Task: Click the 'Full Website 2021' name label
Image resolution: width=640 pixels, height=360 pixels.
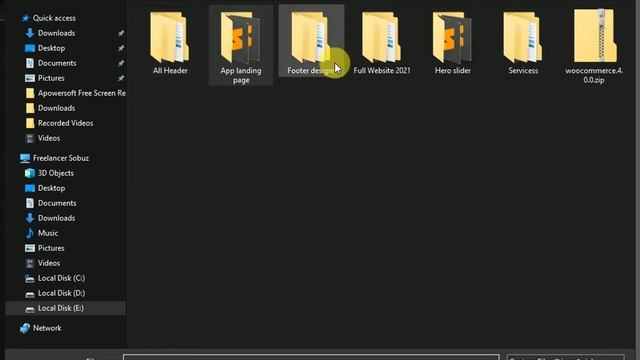Action: [x=382, y=71]
